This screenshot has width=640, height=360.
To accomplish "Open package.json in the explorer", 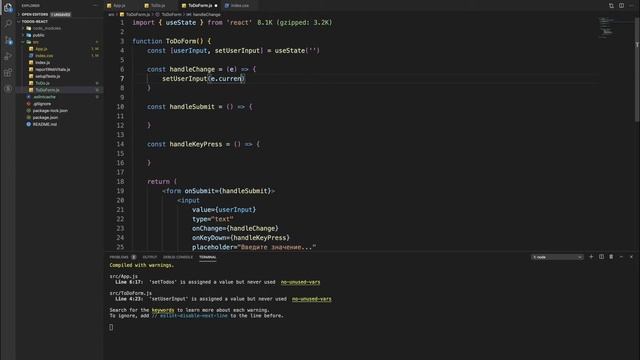I will click(x=45, y=118).
